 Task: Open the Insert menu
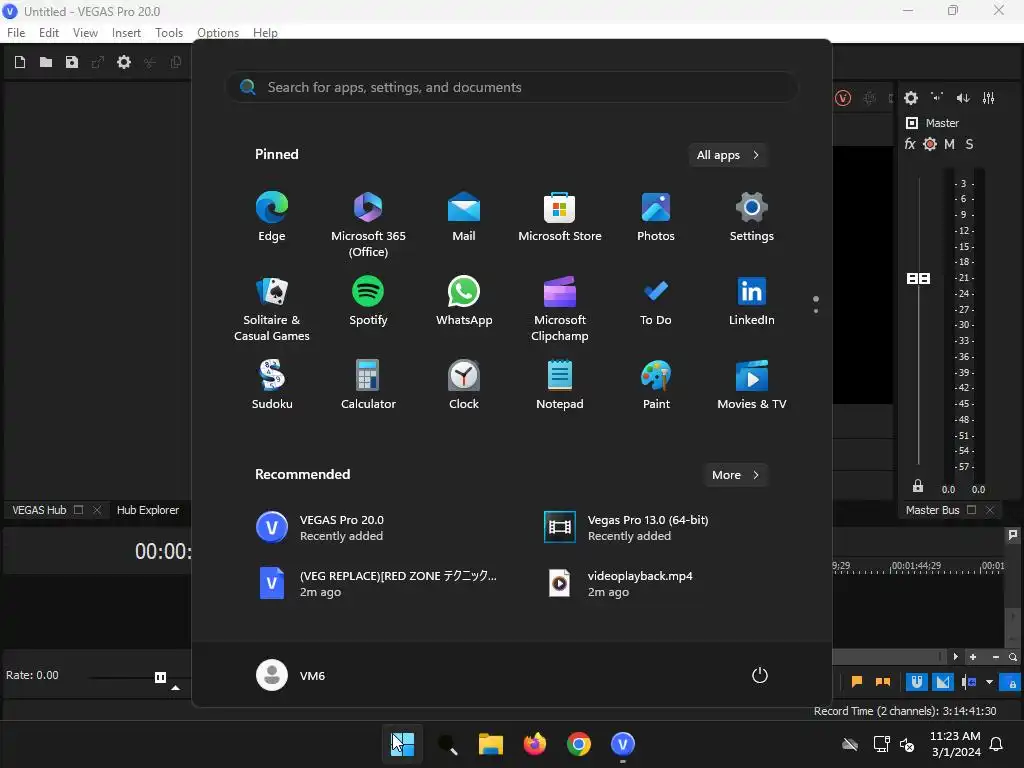click(x=126, y=33)
